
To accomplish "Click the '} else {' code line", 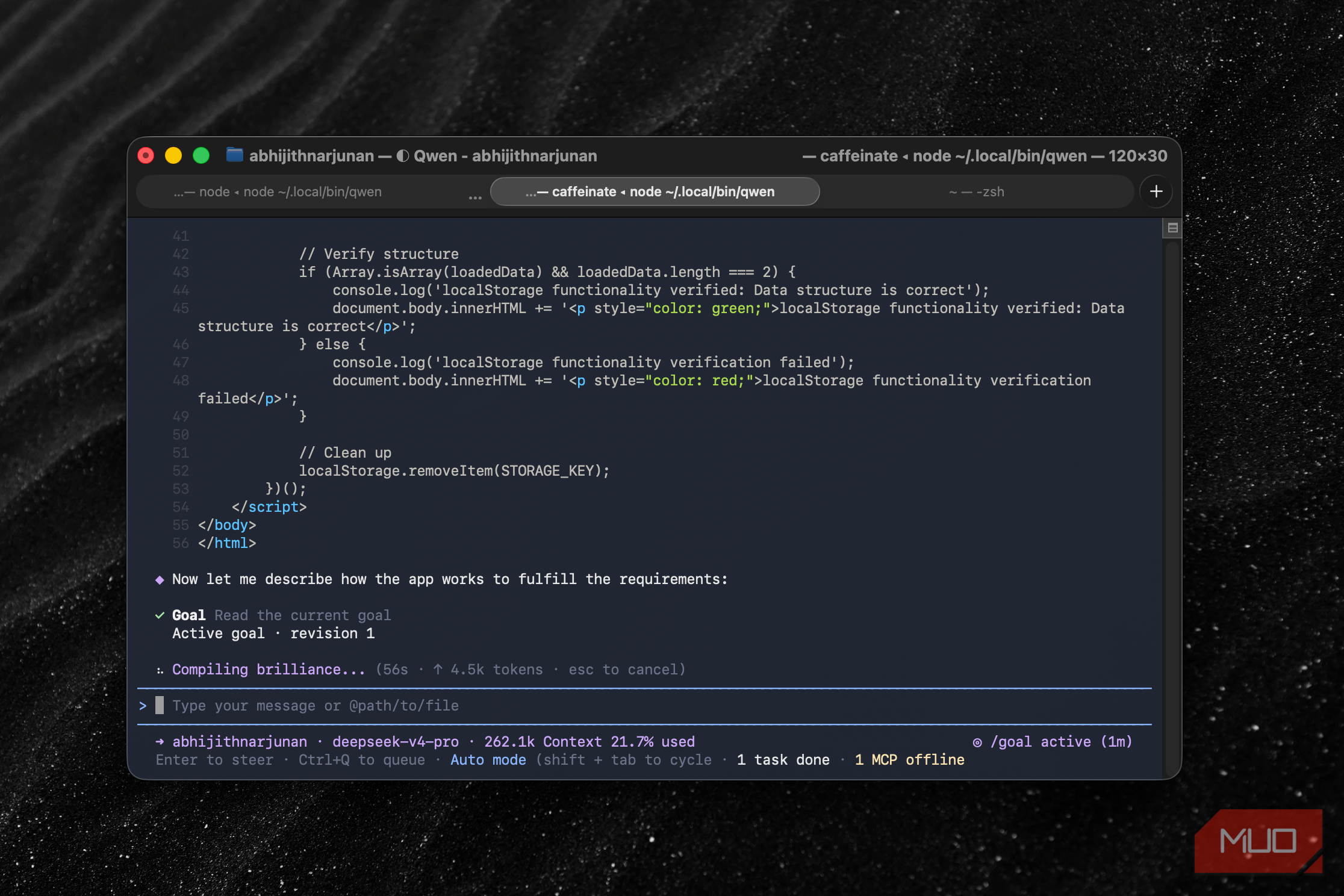I will pos(332,344).
